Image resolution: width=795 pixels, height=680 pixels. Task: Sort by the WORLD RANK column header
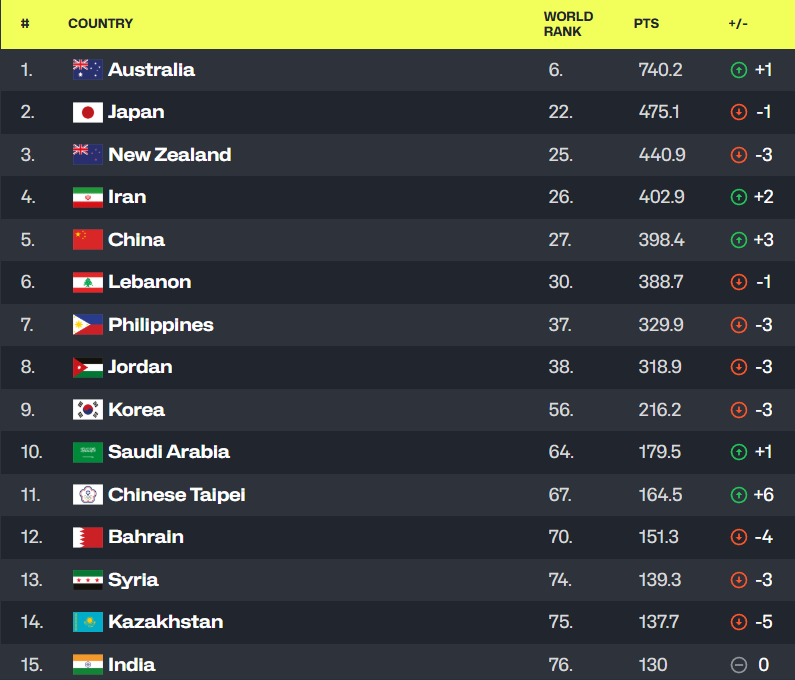pyautogui.click(x=568, y=24)
